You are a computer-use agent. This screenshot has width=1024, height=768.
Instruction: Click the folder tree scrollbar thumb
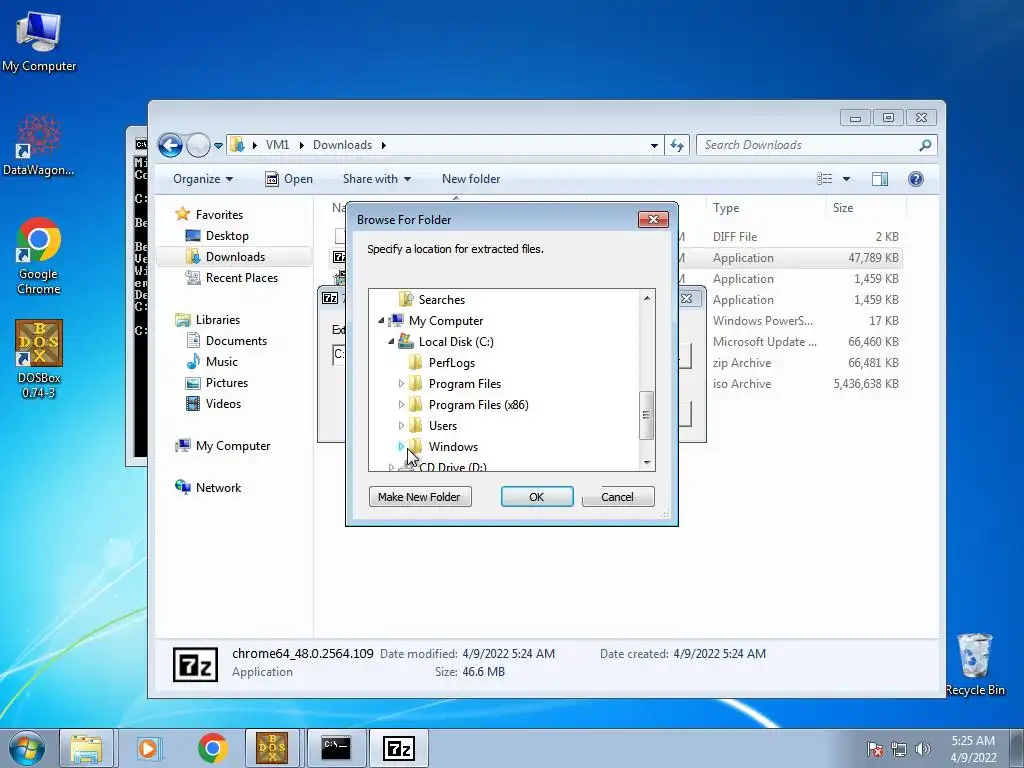(646, 415)
